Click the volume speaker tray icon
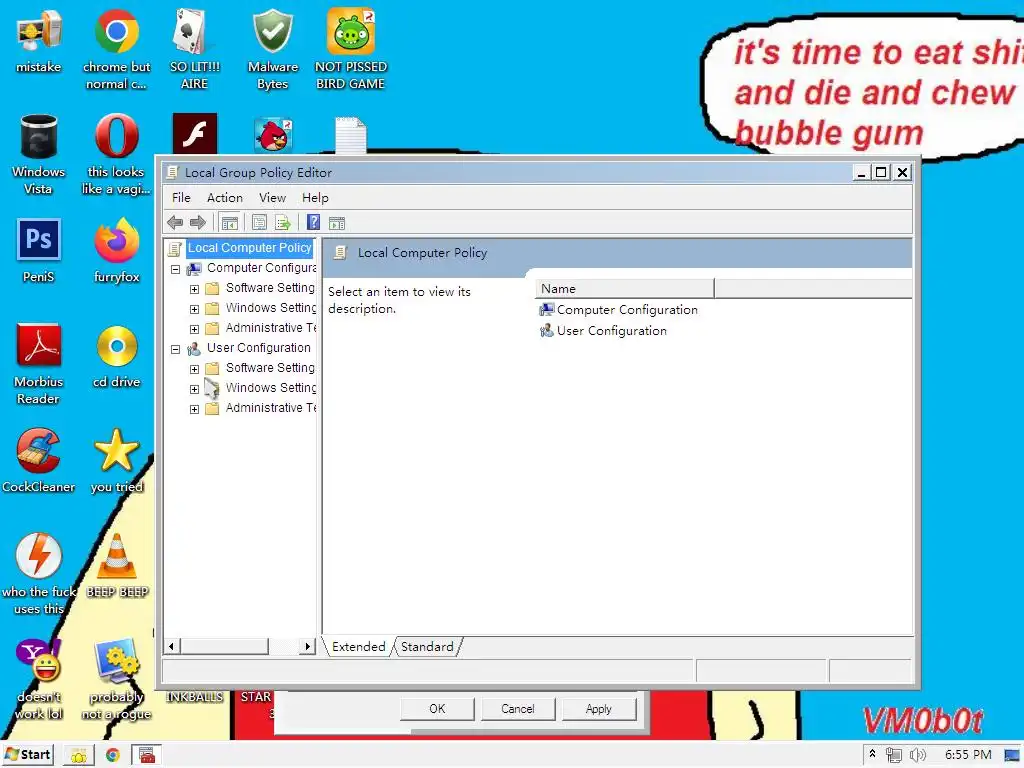 pos(917,756)
